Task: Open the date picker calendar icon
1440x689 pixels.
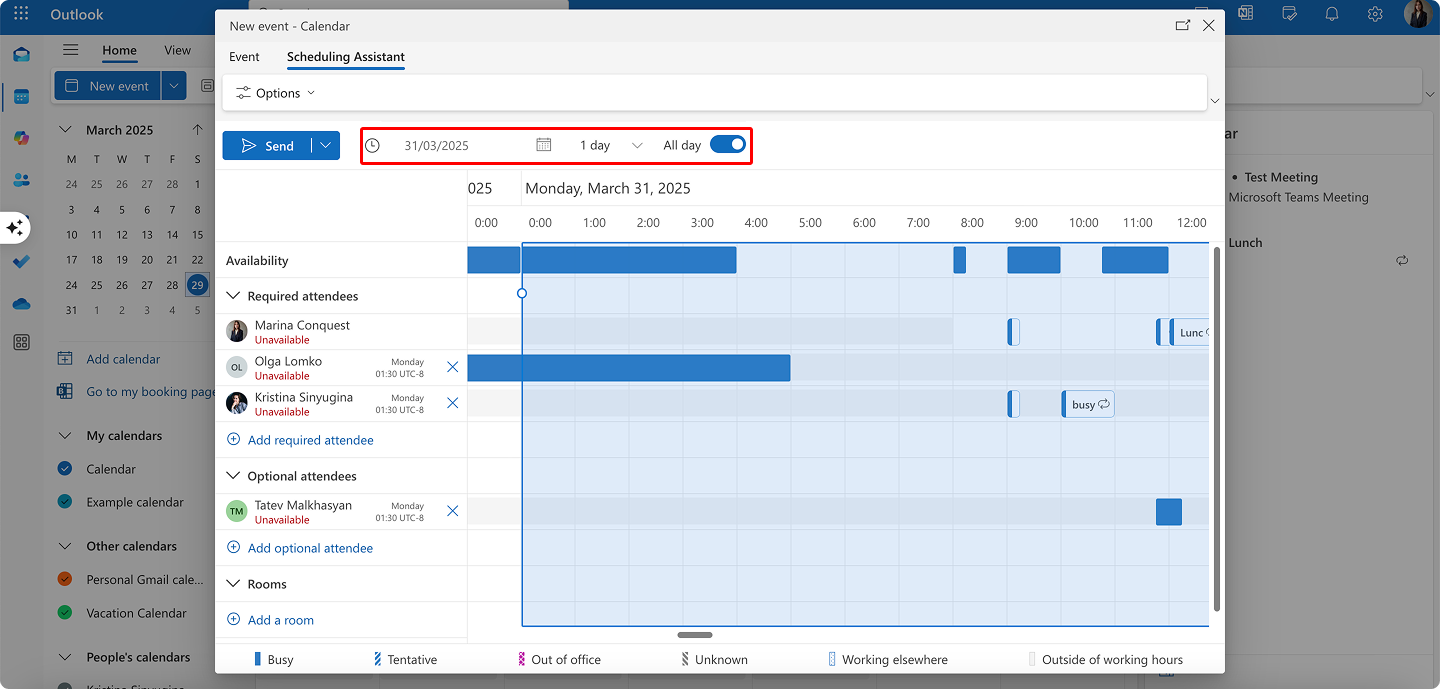Action: point(543,145)
